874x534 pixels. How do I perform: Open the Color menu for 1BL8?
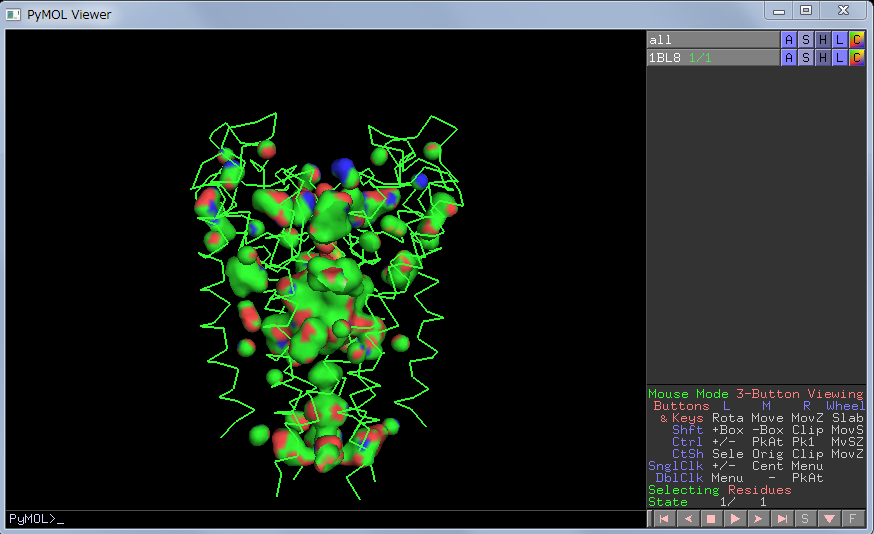tap(857, 58)
